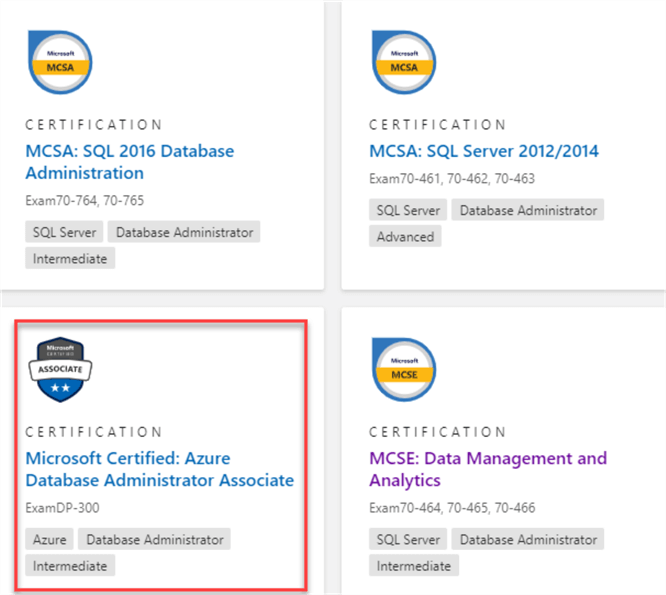Screen dimensions: 666x595
Task: Click CERTIFICATION label above MCSE title
Action: coord(437,432)
